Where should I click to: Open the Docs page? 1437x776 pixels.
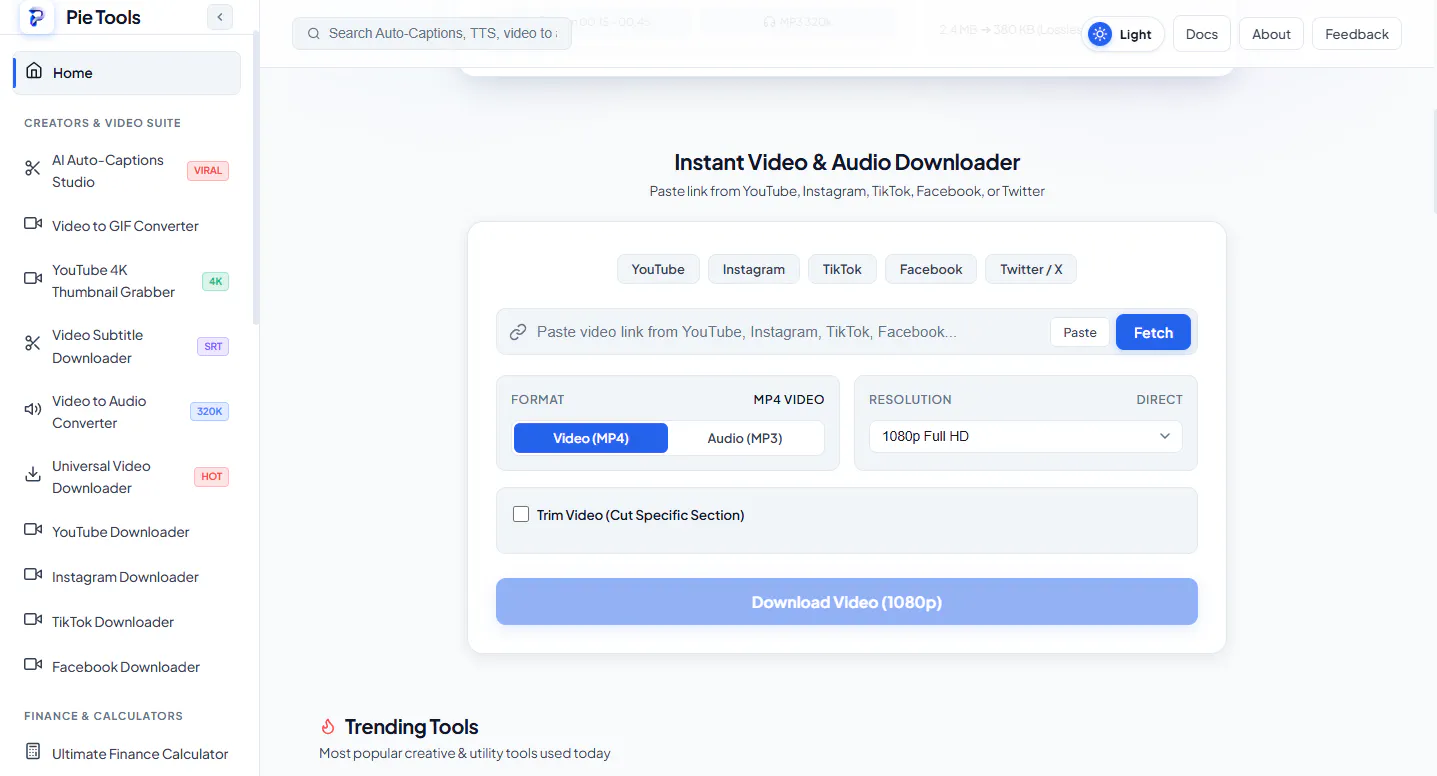(x=1202, y=34)
